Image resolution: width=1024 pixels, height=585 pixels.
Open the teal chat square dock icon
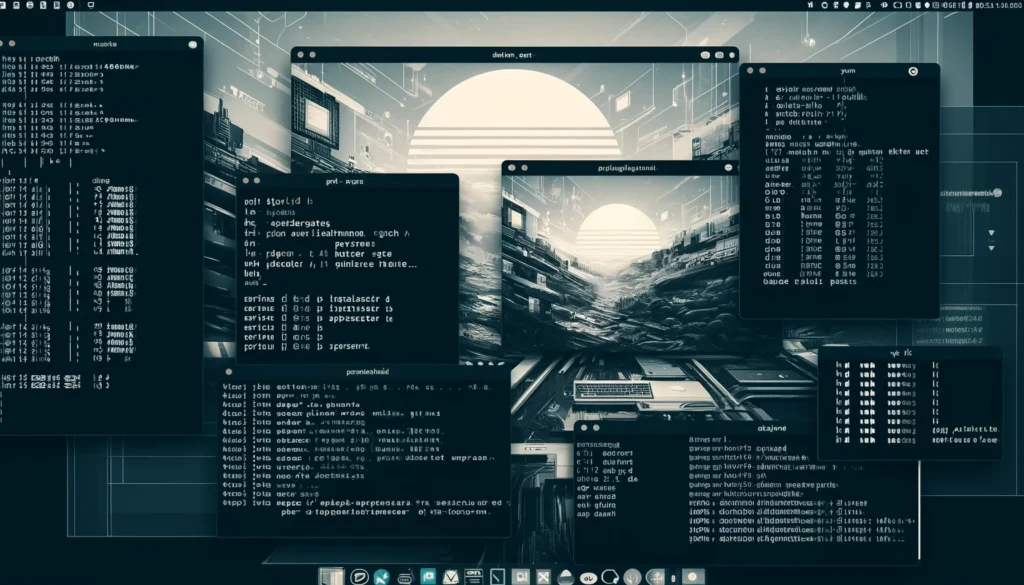coord(428,576)
